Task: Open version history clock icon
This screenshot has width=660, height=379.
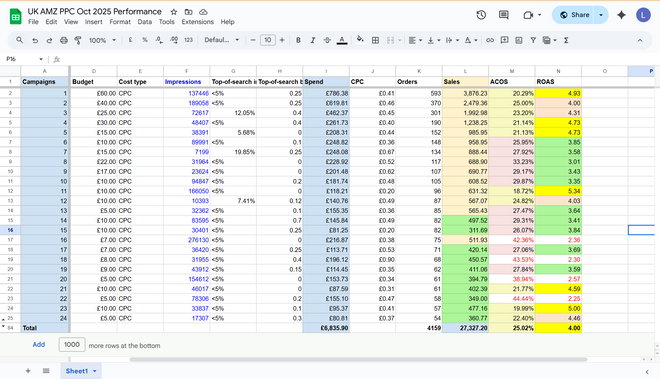Action: (481, 15)
